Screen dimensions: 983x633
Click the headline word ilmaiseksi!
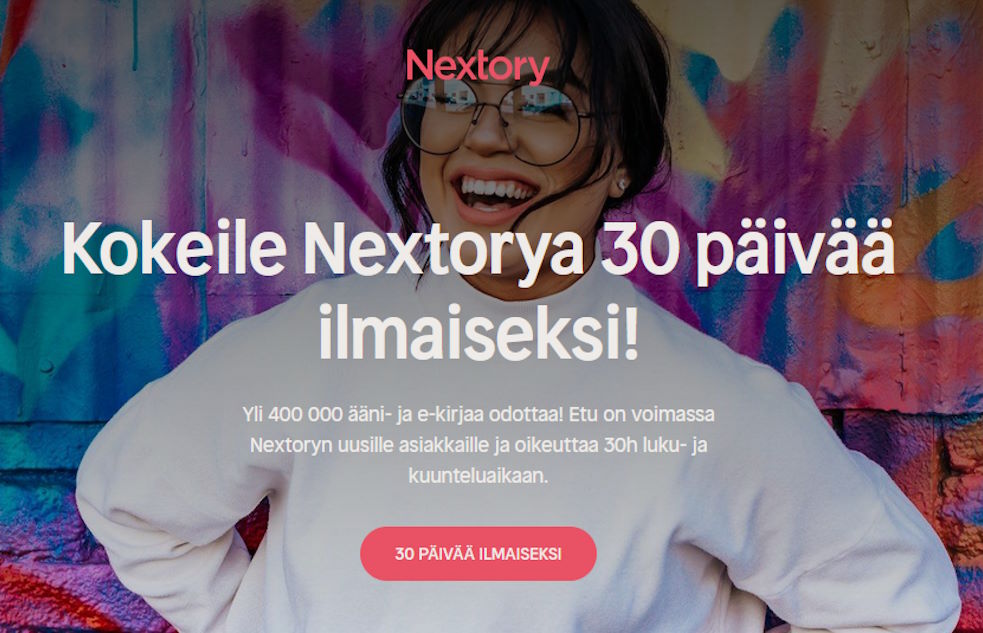(478, 331)
